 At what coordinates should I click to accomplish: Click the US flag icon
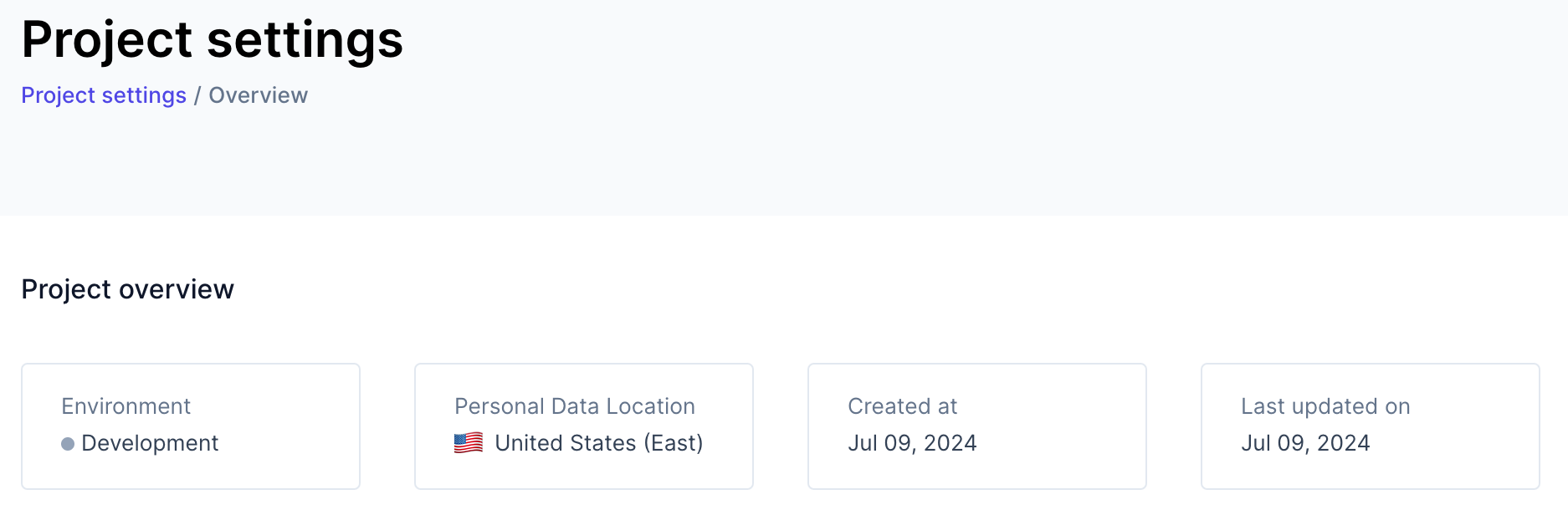[x=469, y=442]
